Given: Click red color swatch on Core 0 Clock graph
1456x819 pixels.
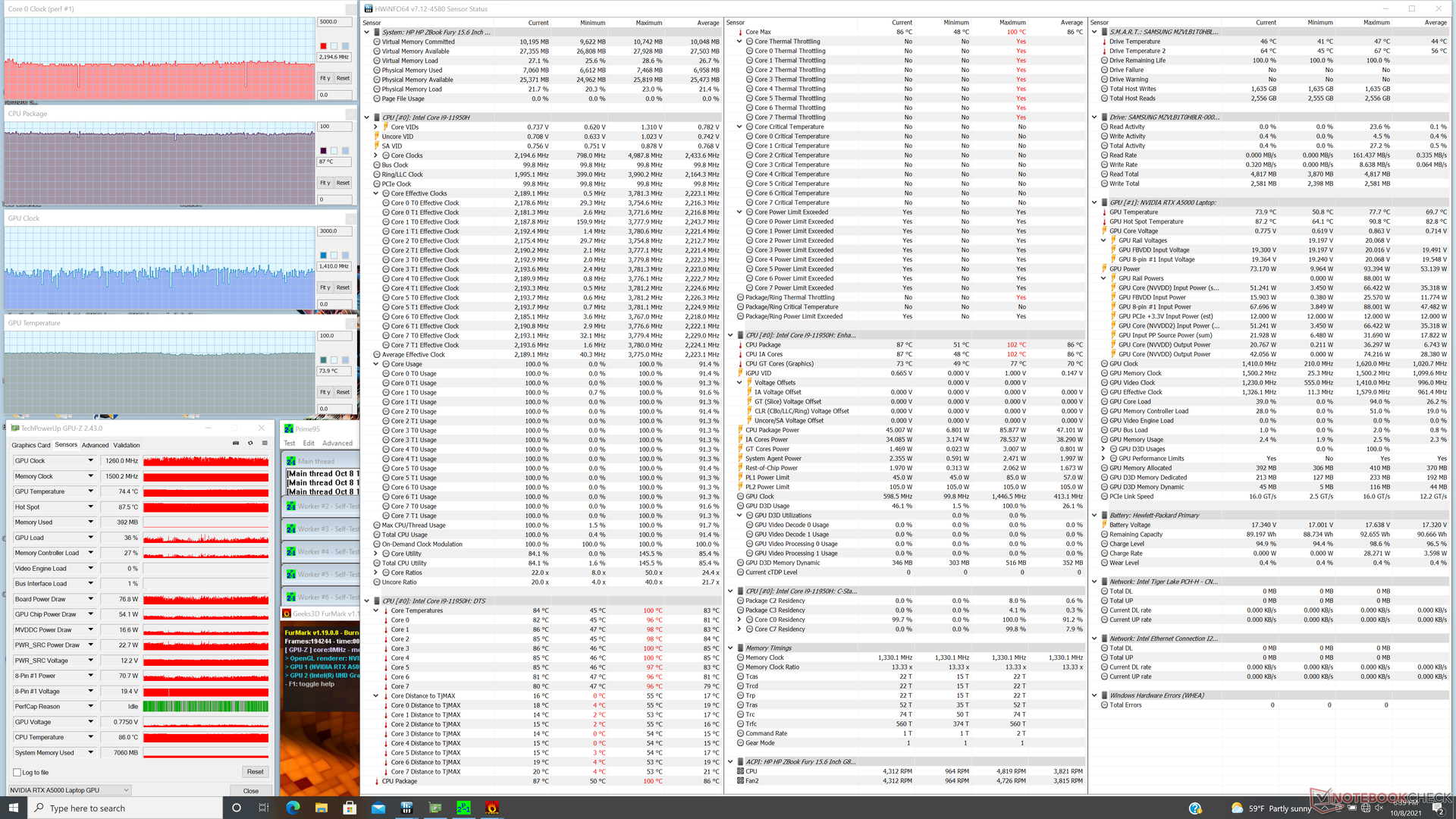Looking at the screenshot, I should (323, 46).
